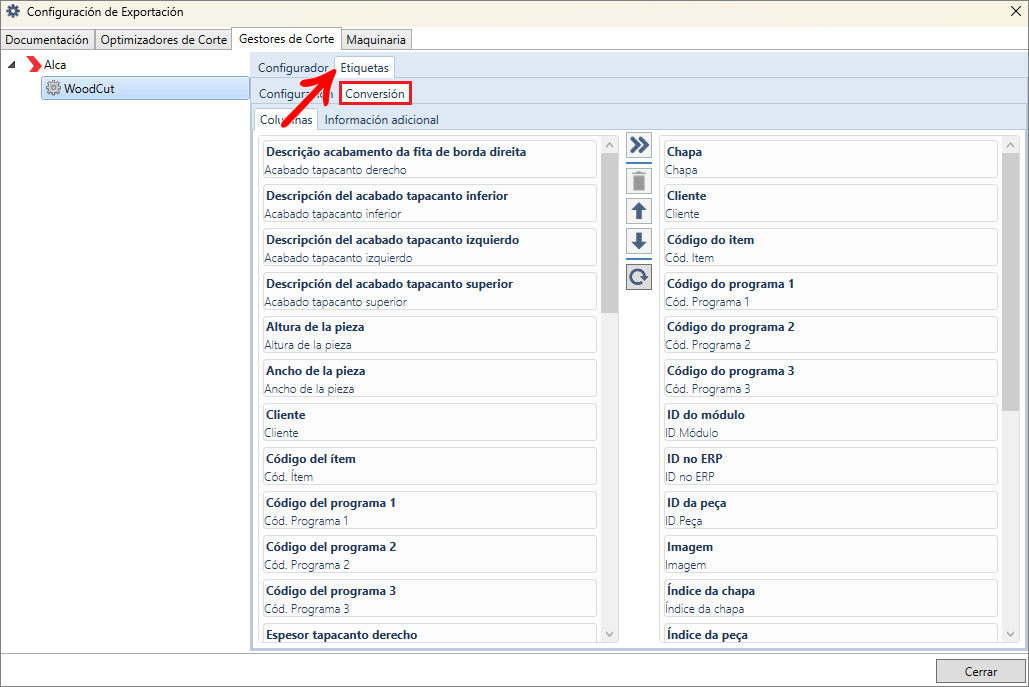The height and width of the screenshot is (687, 1029).
Task: Select 'Código del ítem' item
Action: coord(430,467)
